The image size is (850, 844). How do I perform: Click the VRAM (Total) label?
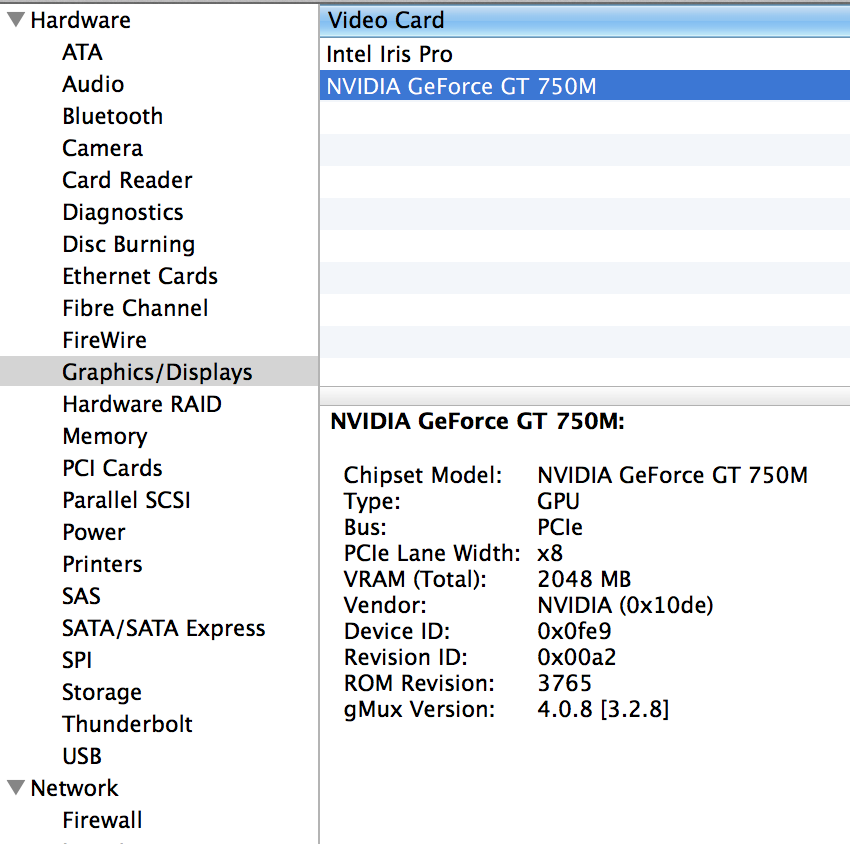[415, 579]
